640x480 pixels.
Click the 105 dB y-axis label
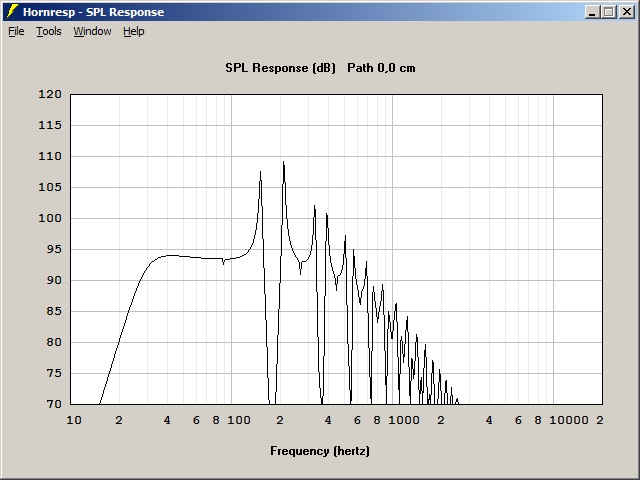(50, 187)
